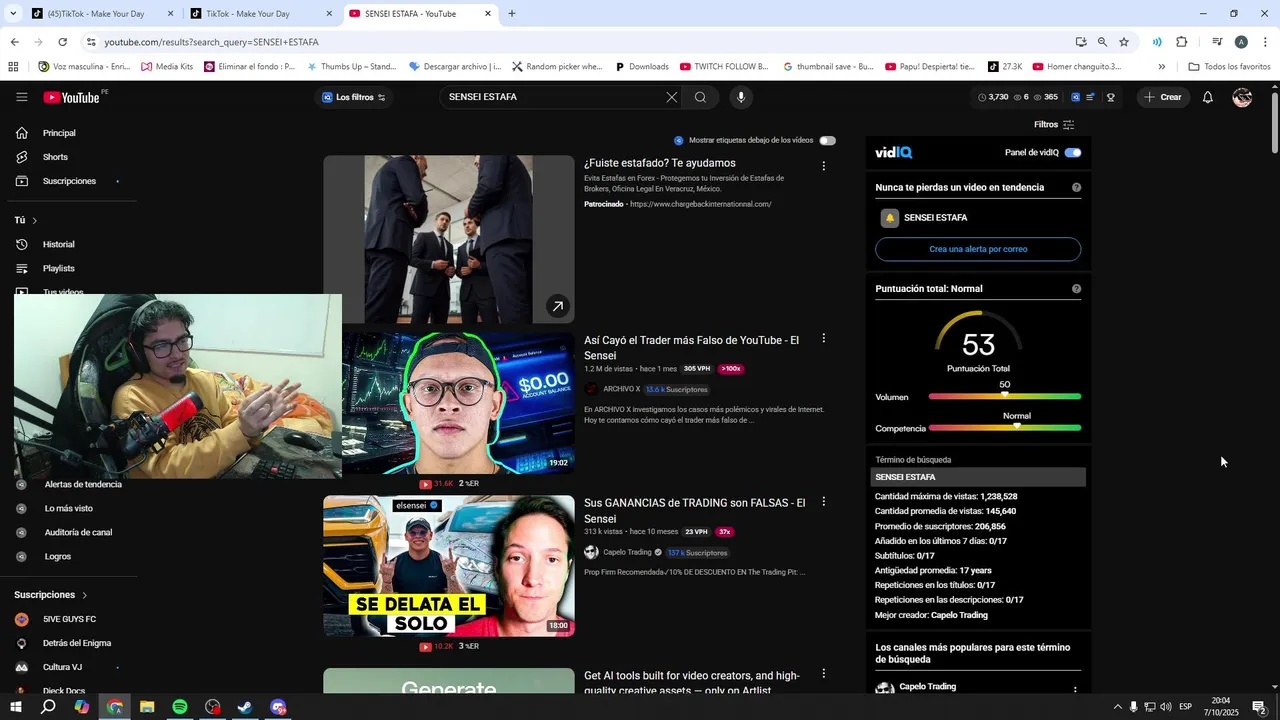
Task: Expand the 'Tú' section chevron
Action: click(x=34, y=220)
